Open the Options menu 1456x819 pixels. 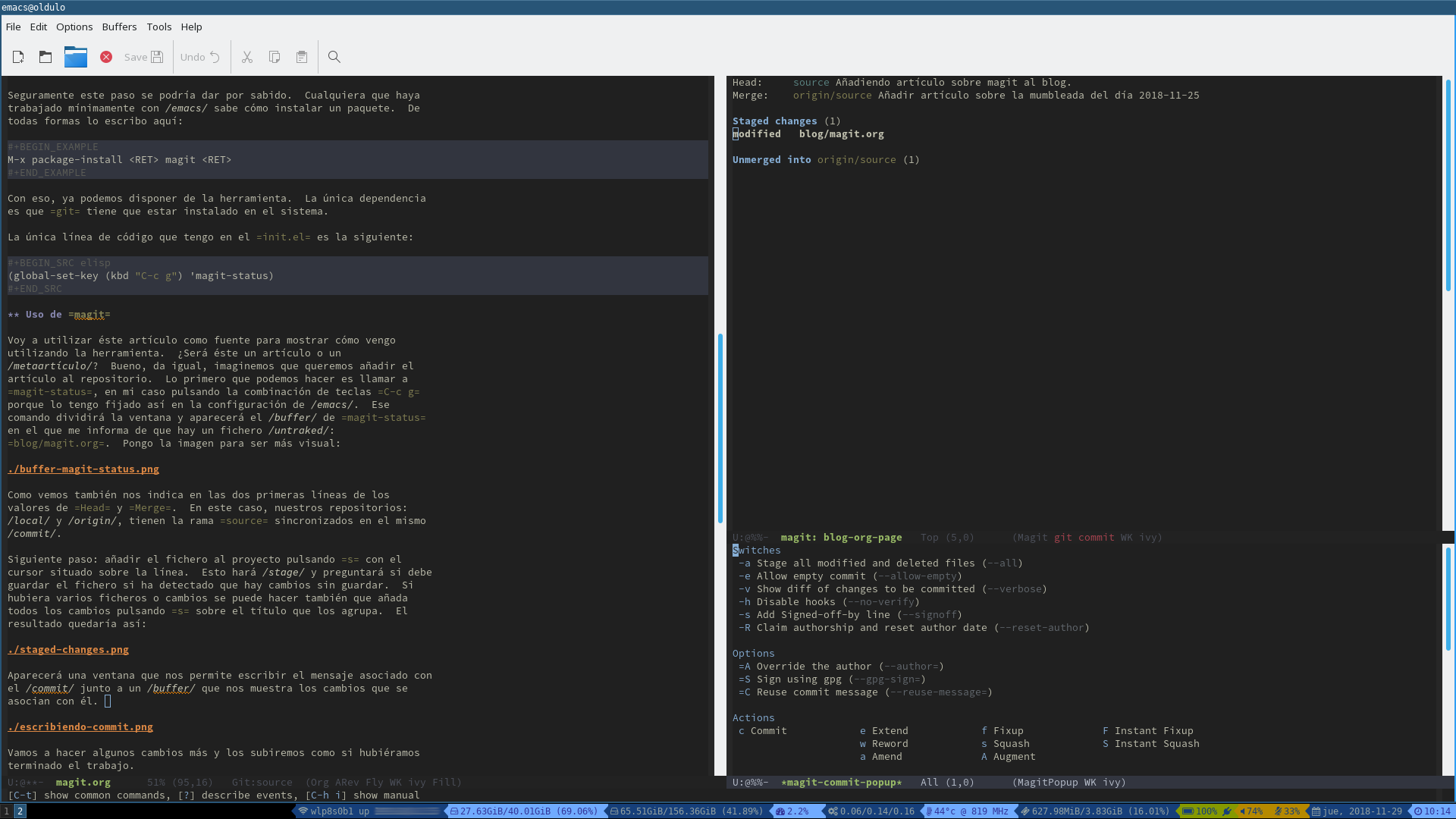(74, 27)
